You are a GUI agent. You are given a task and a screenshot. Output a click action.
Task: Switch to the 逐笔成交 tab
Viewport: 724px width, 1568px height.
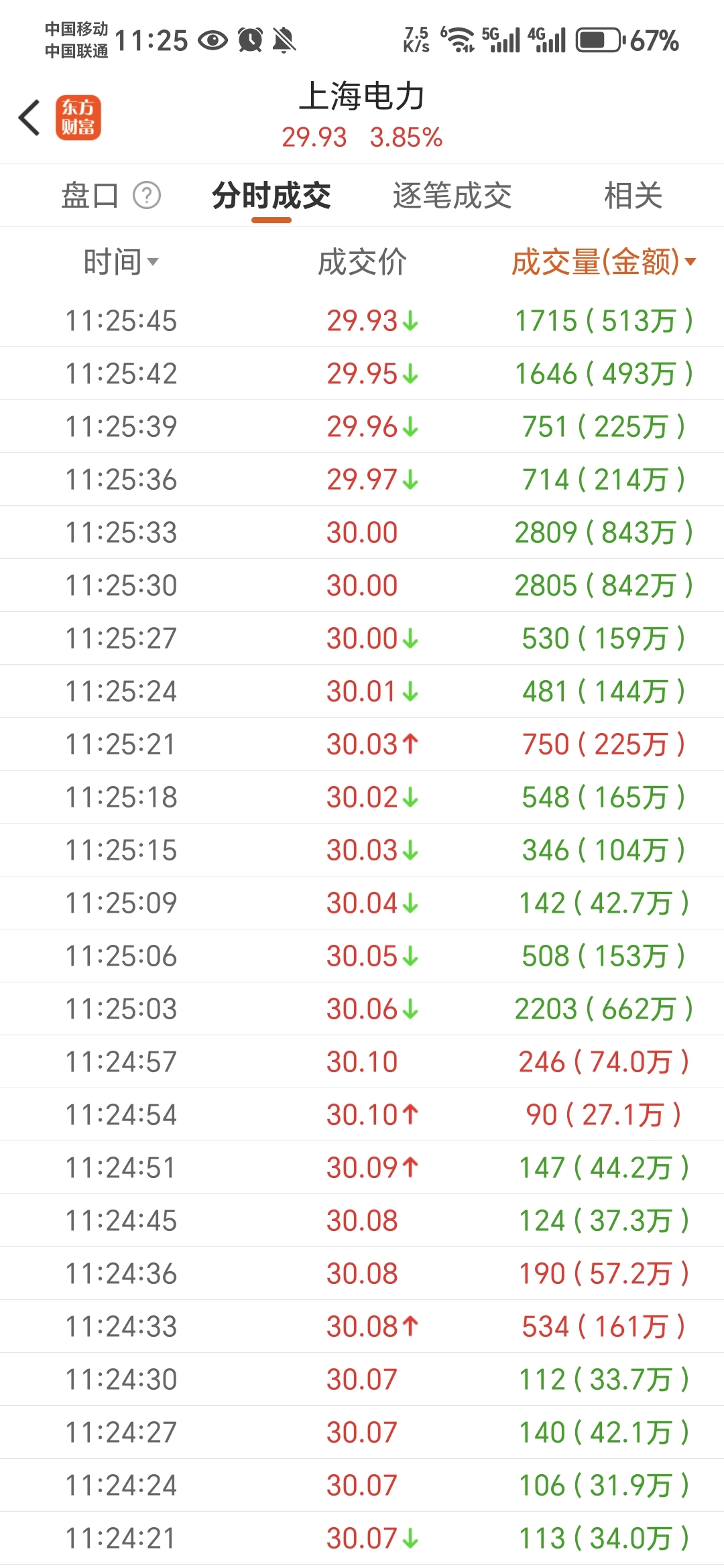coord(452,196)
